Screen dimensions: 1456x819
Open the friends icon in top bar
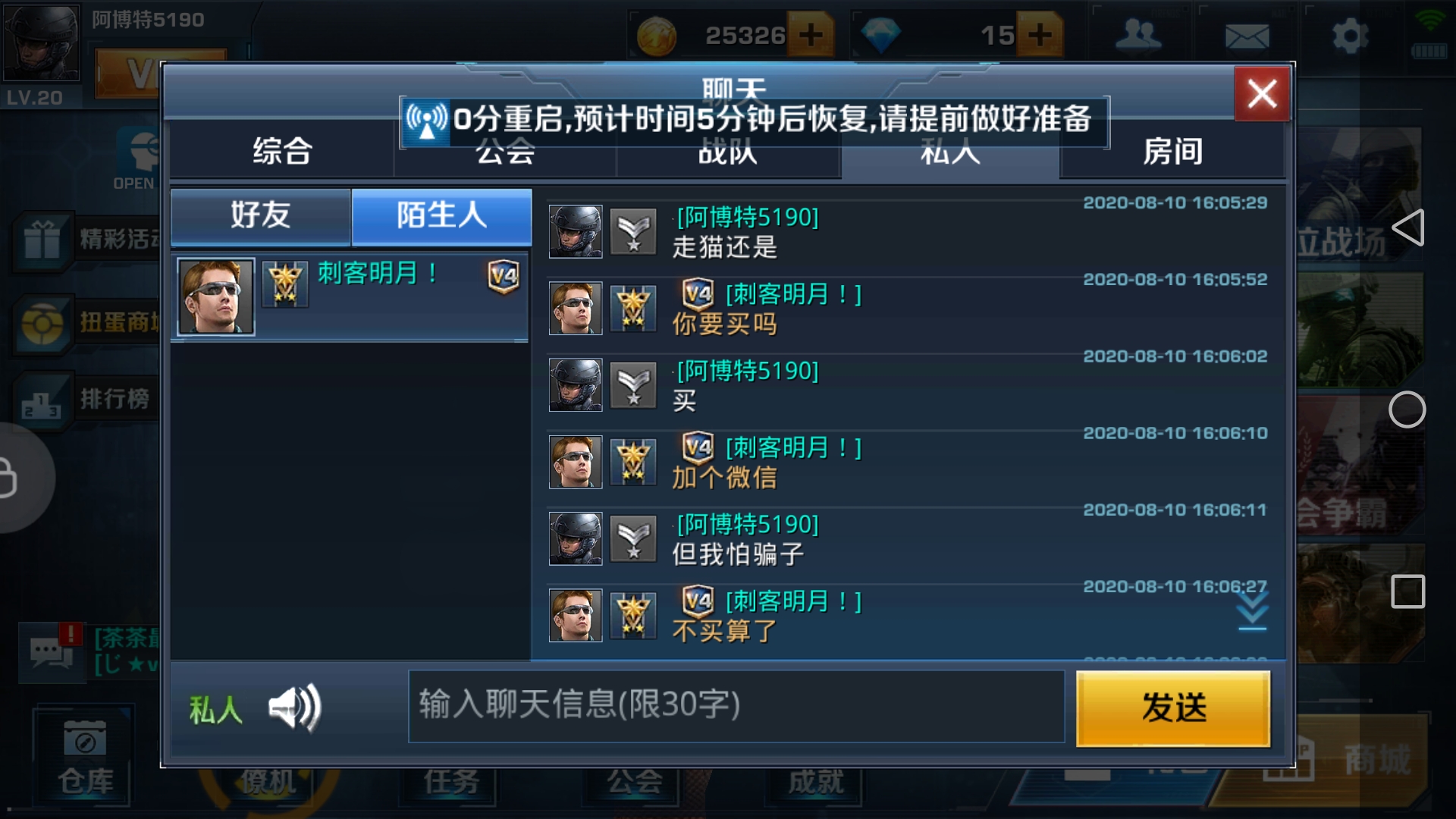pyautogui.click(x=1138, y=35)
